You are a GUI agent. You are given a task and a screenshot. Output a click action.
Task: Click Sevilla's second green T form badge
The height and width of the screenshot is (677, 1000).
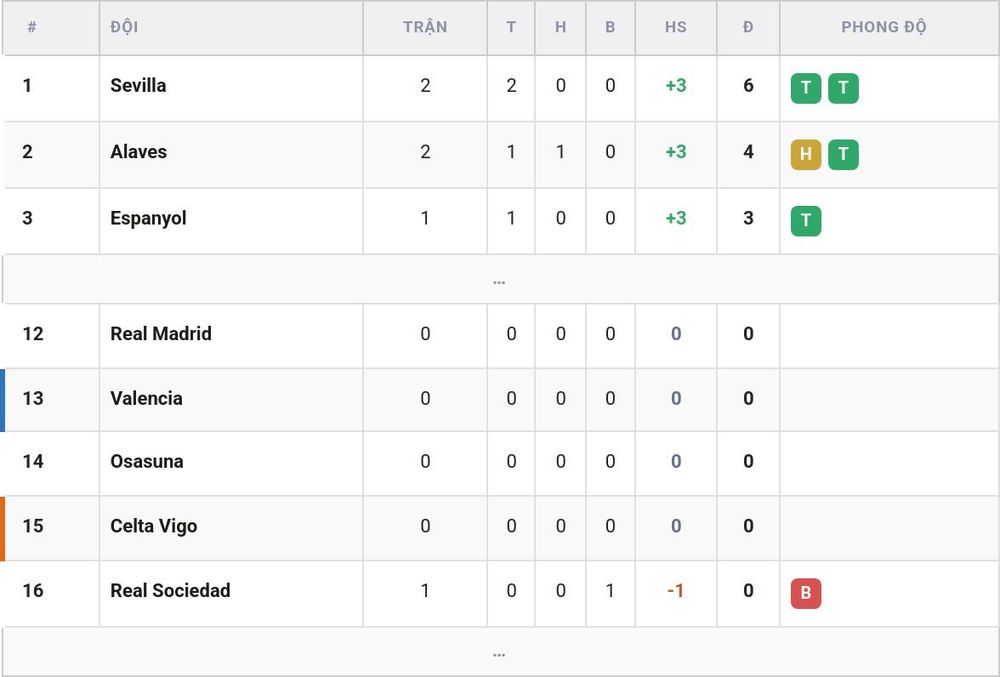tap(843, 88)
